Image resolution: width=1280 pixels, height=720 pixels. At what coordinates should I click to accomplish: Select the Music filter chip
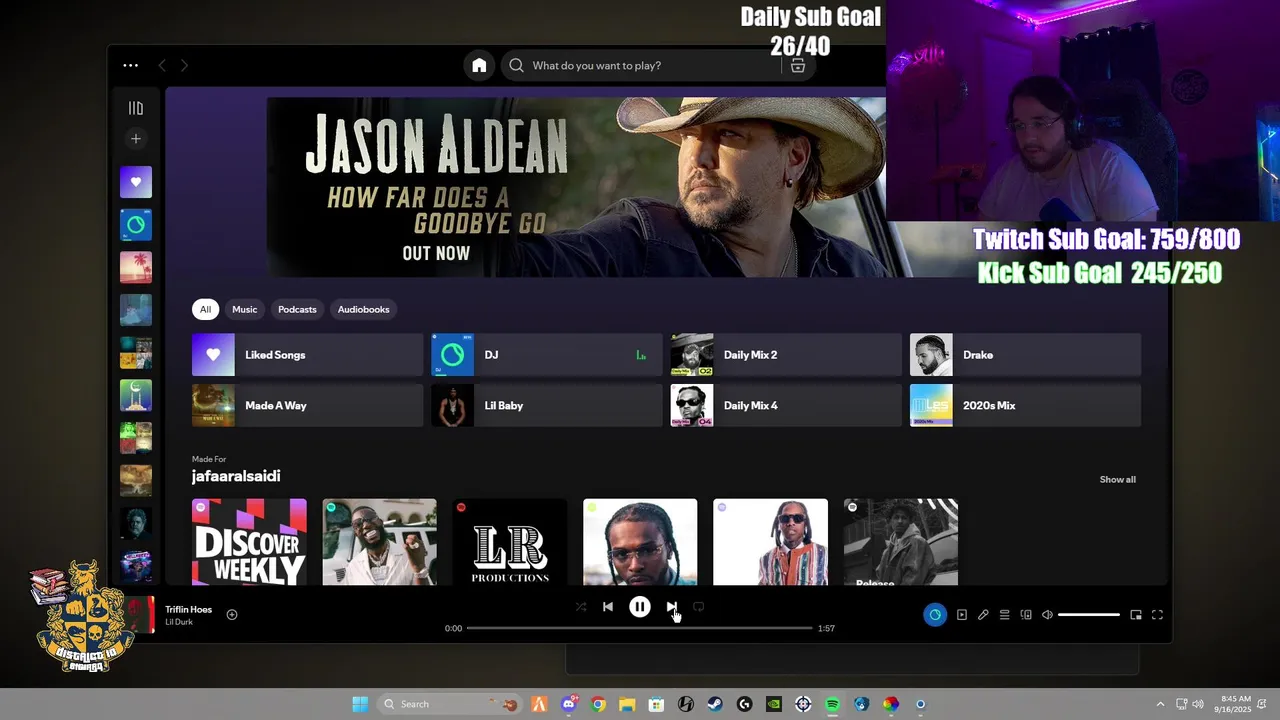[245, 309]
